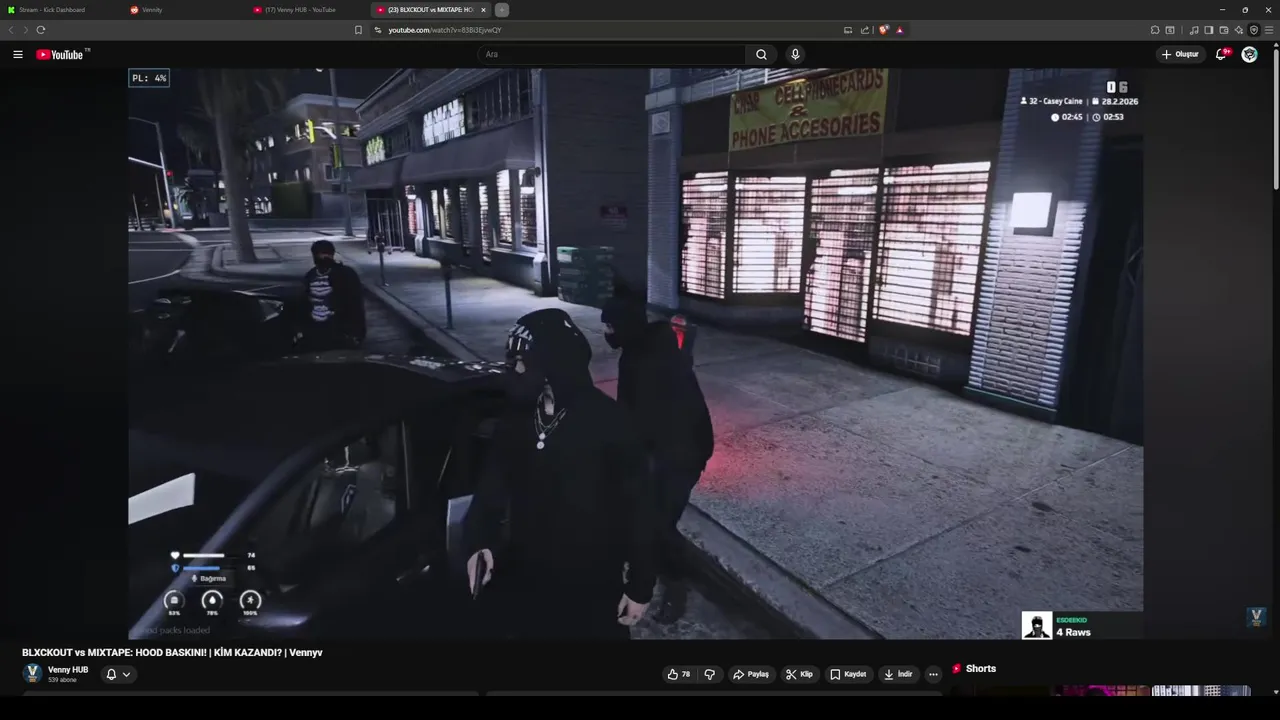Image resolution: width=1280 pixels, height=720 pixels.
Task: Share the video via Paylaş
Action: coord(751,674)
